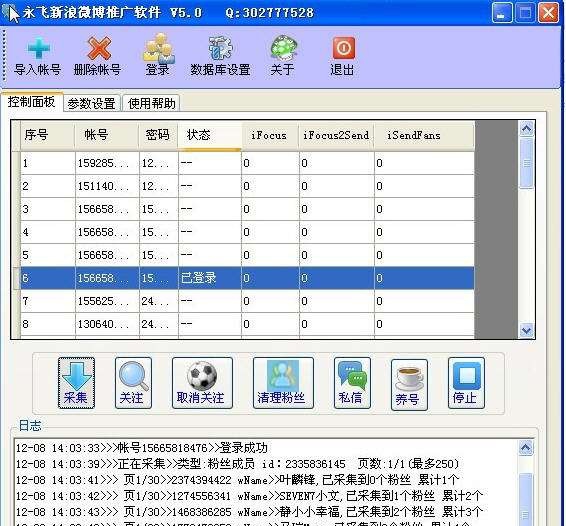566x526 pixels.
Task: Click the 状态 column header
Action: (x=209, y=135)
